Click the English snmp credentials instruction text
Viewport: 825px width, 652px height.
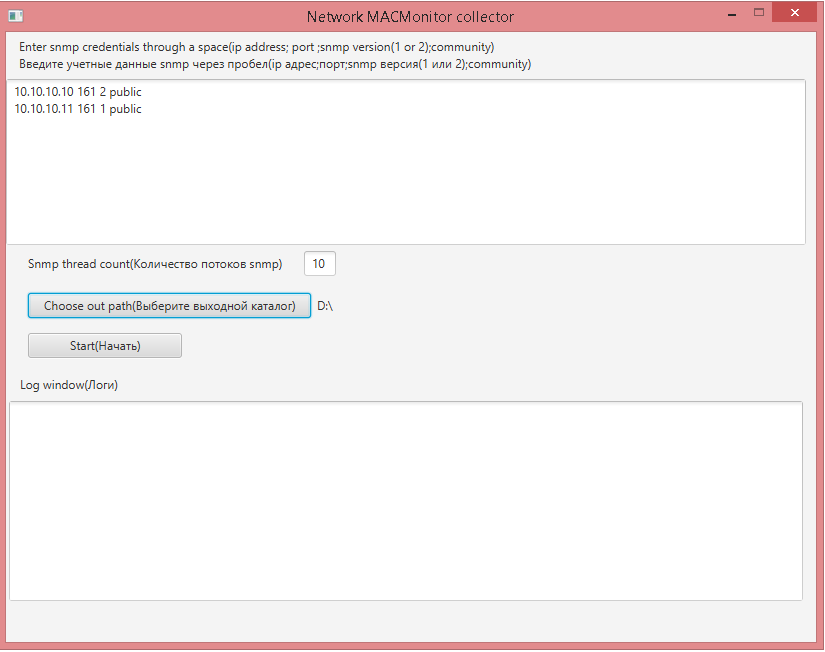point(256,47)
